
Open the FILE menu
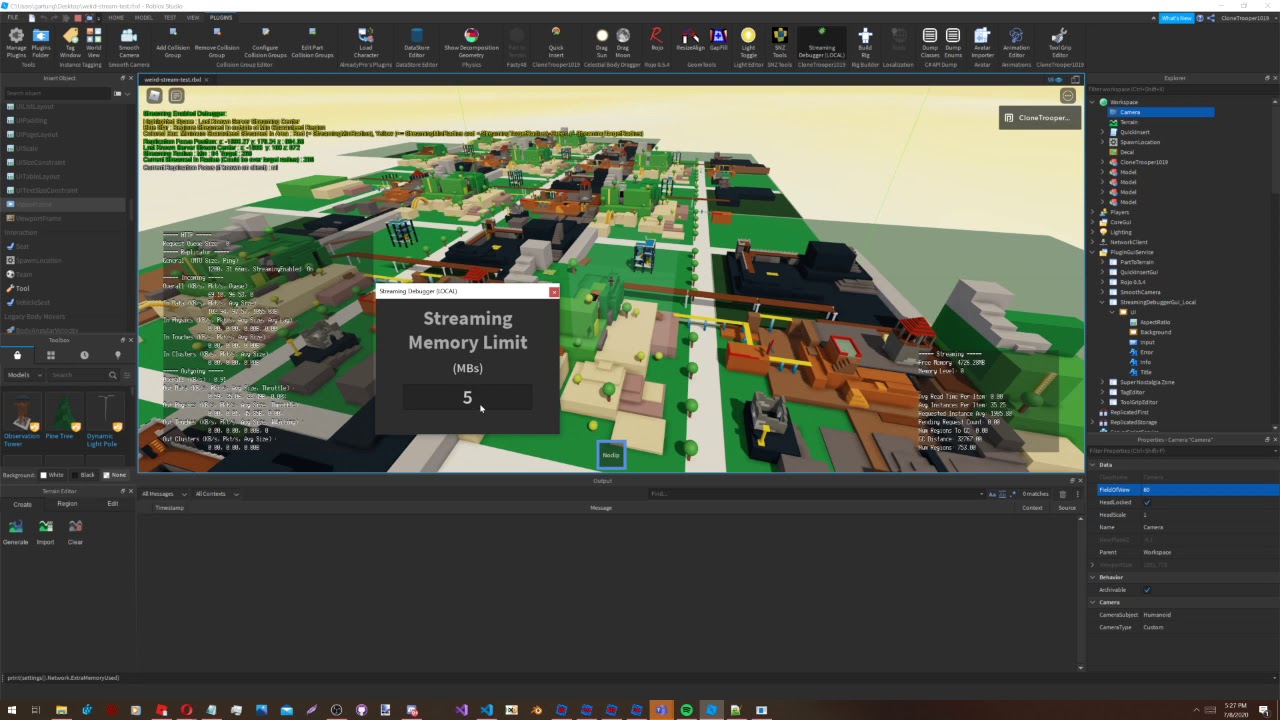(14, 18)
